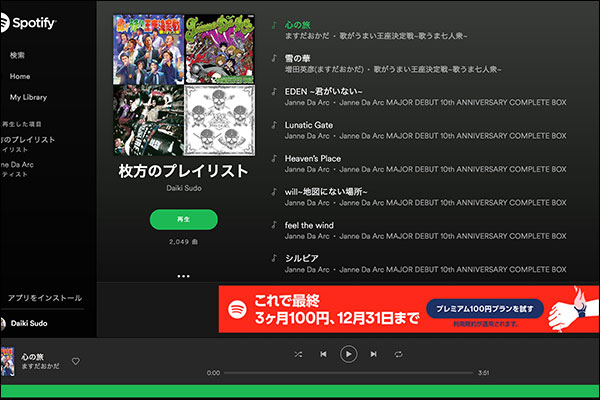Toggle repeat mode
The height and width of the screenshot is (400, 600).
tap(398, 354)
